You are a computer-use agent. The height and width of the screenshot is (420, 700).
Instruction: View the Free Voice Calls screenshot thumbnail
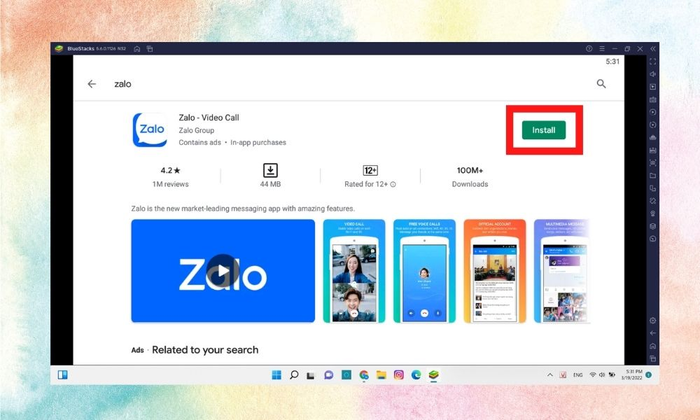(x=424, y=271)
